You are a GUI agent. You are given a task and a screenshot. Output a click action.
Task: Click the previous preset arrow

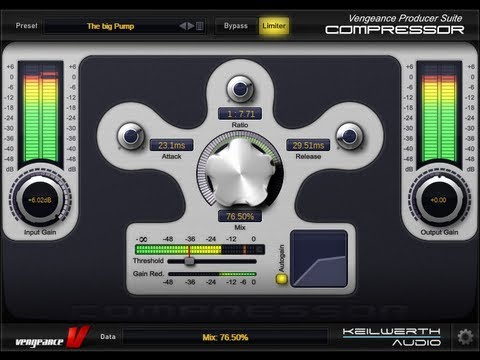tap(182, 26)
